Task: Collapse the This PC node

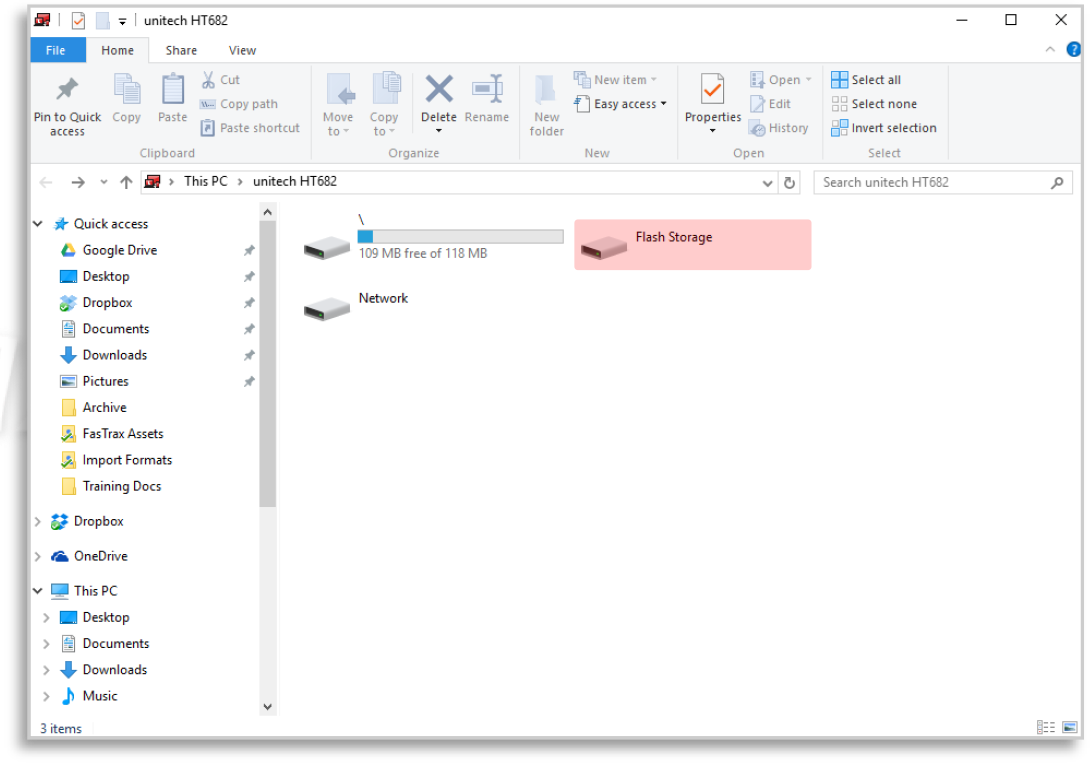Action: coord(38,591)
